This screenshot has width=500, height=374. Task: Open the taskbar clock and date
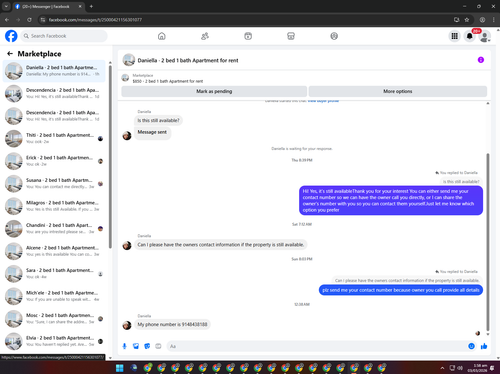coord(477,368)
